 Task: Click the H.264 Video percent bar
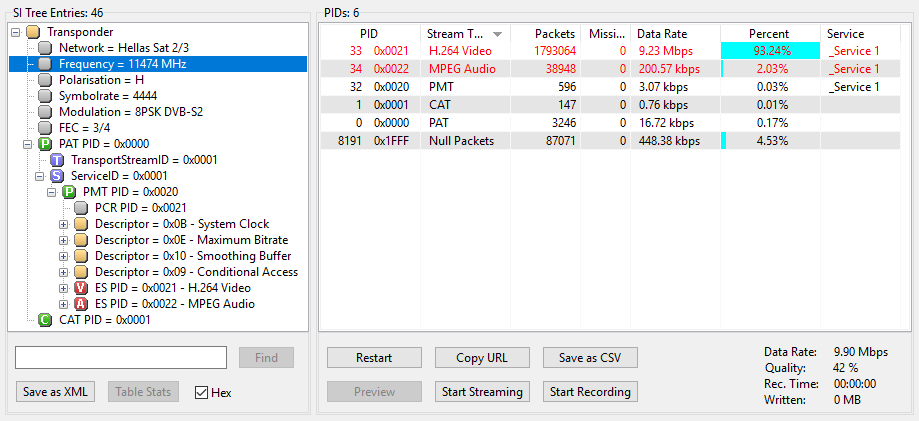[x=770, y=50]
